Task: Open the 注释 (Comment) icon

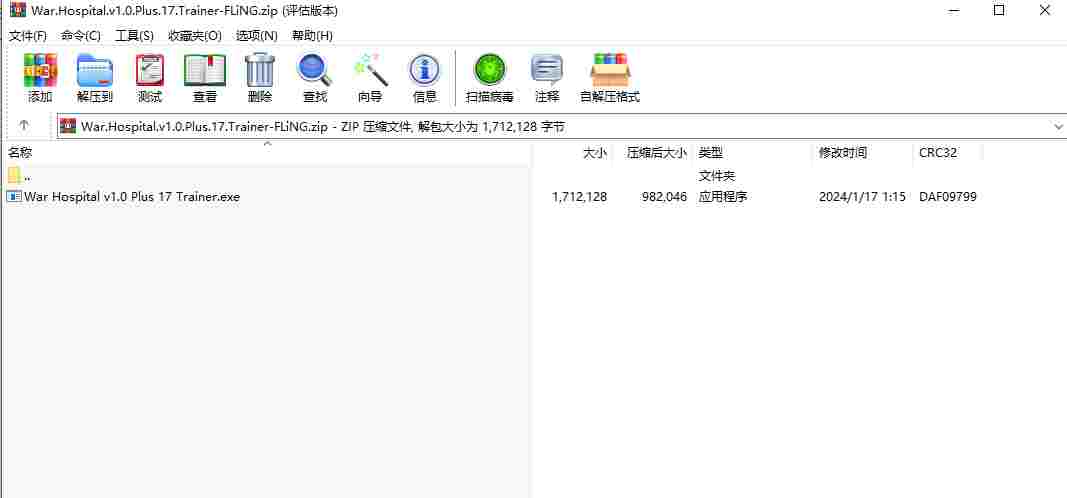Action: [x=547, y=71]
